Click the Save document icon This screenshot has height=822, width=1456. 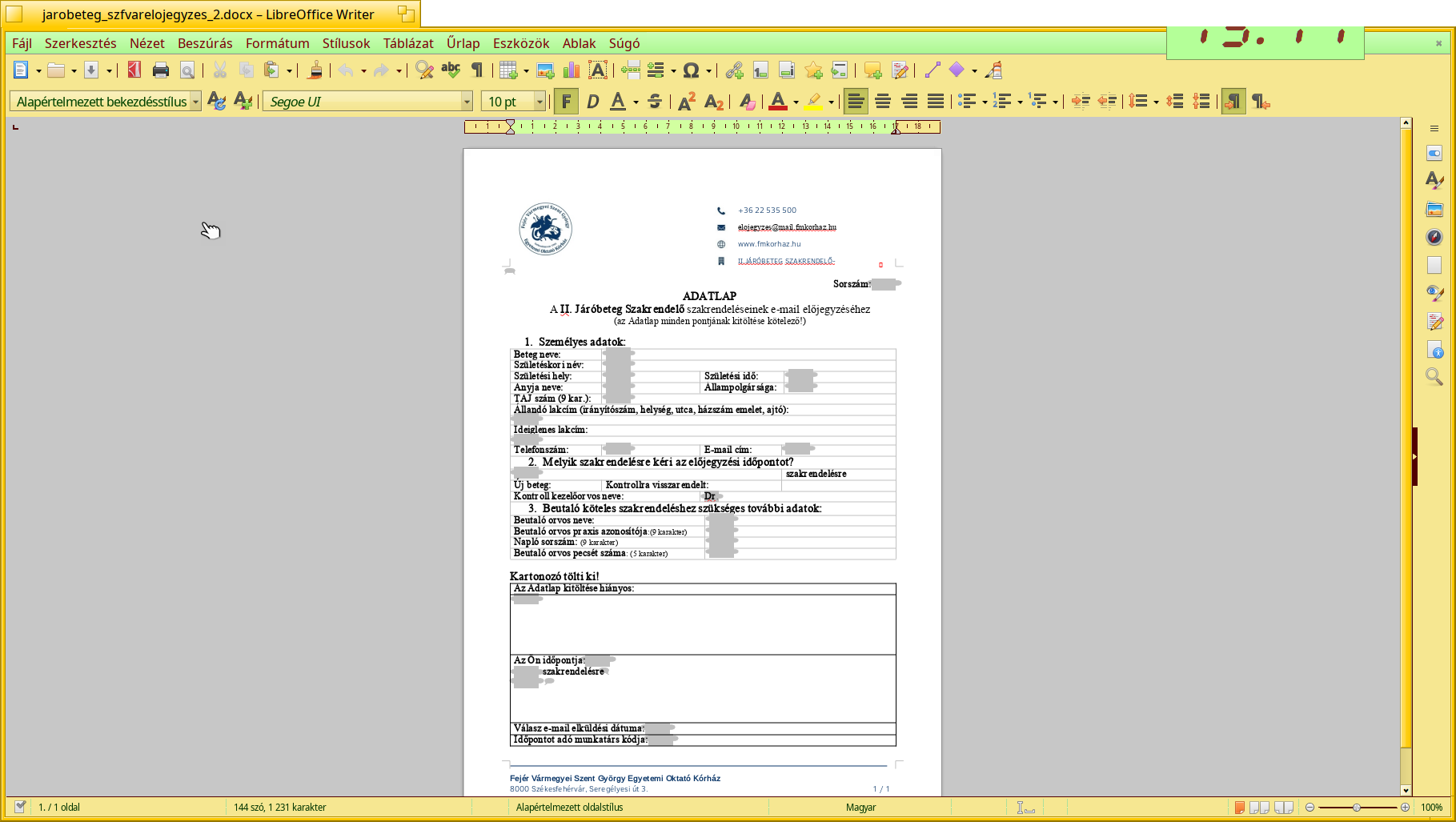pyautogui.click(x=91, y=70)
